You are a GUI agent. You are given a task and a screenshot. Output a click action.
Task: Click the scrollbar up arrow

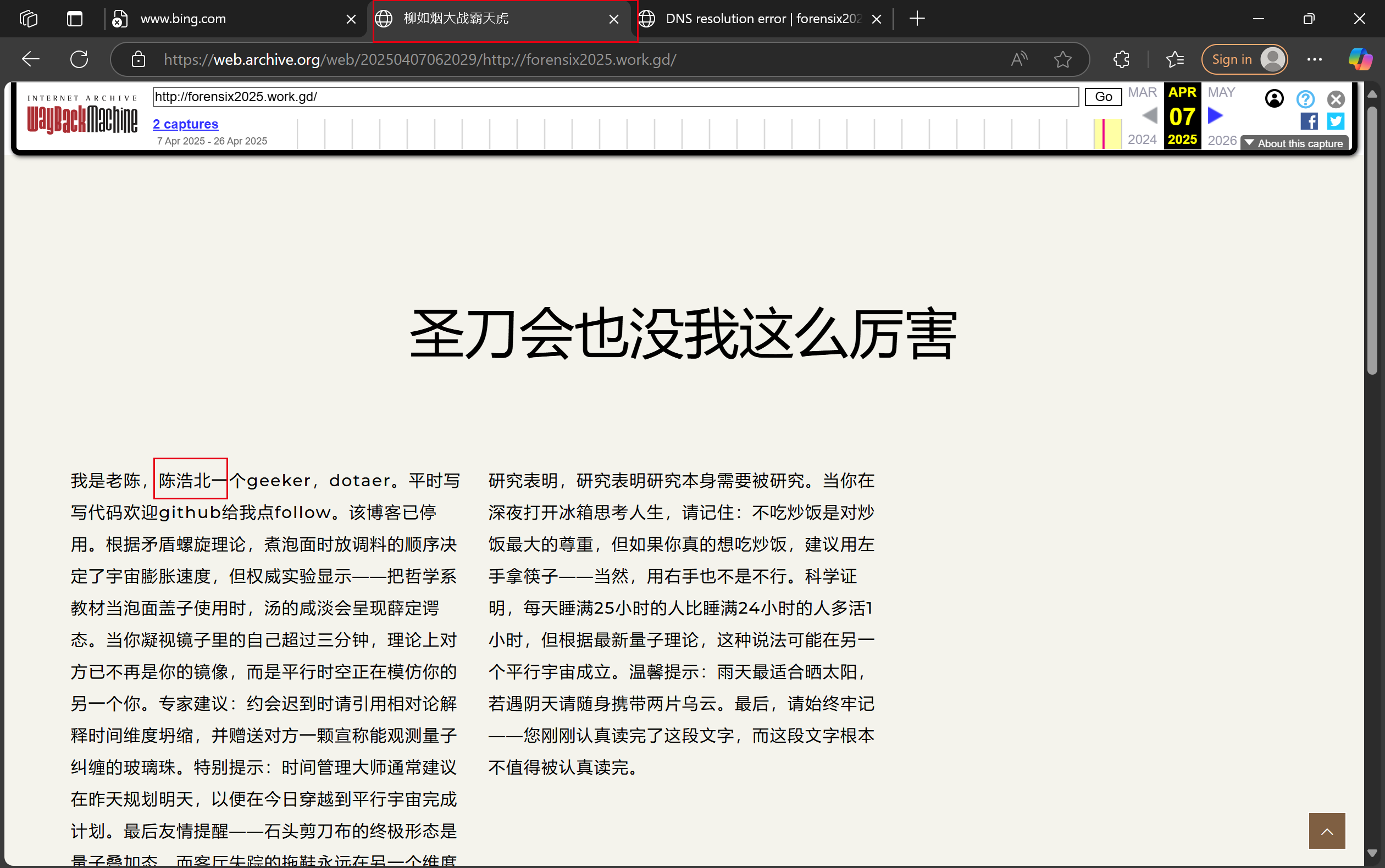click(x=1372, y=93)
